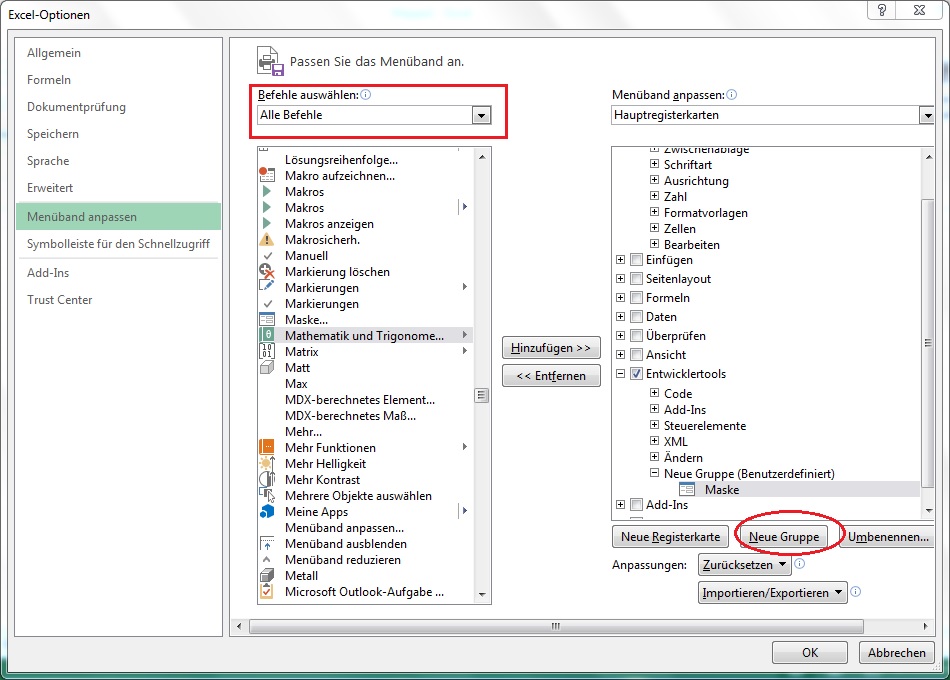950x680 pixels.
Task: Click the Makrosicherh. warning icon
Action: (267, 239)
